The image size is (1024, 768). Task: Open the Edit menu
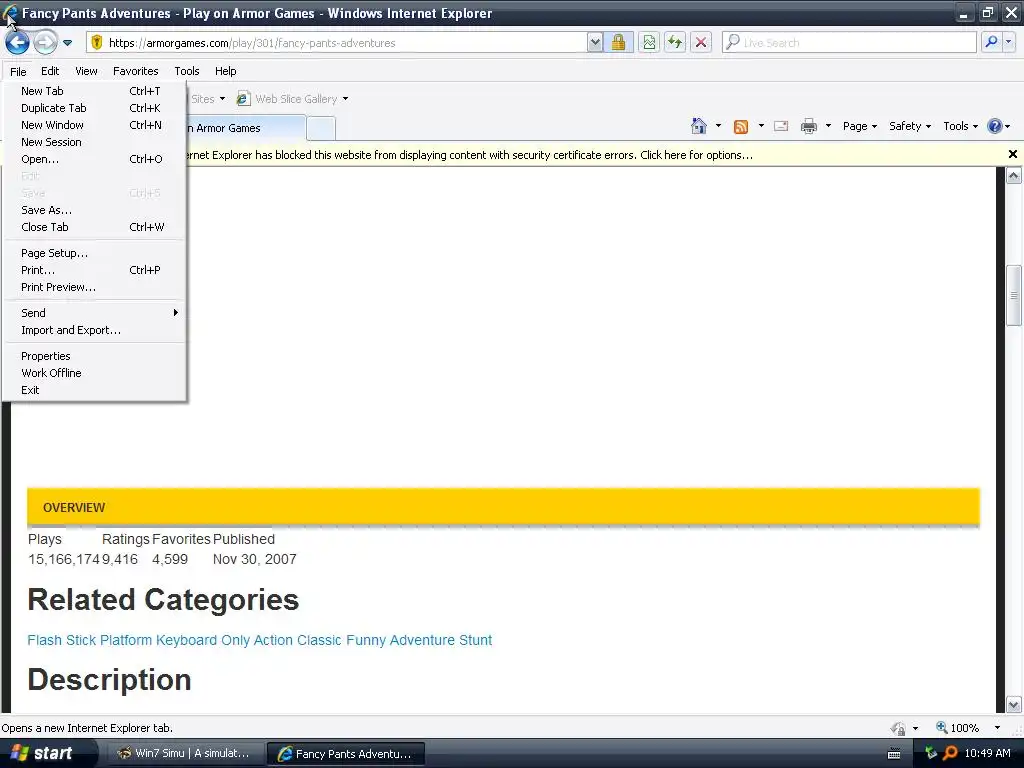(50, 71)
